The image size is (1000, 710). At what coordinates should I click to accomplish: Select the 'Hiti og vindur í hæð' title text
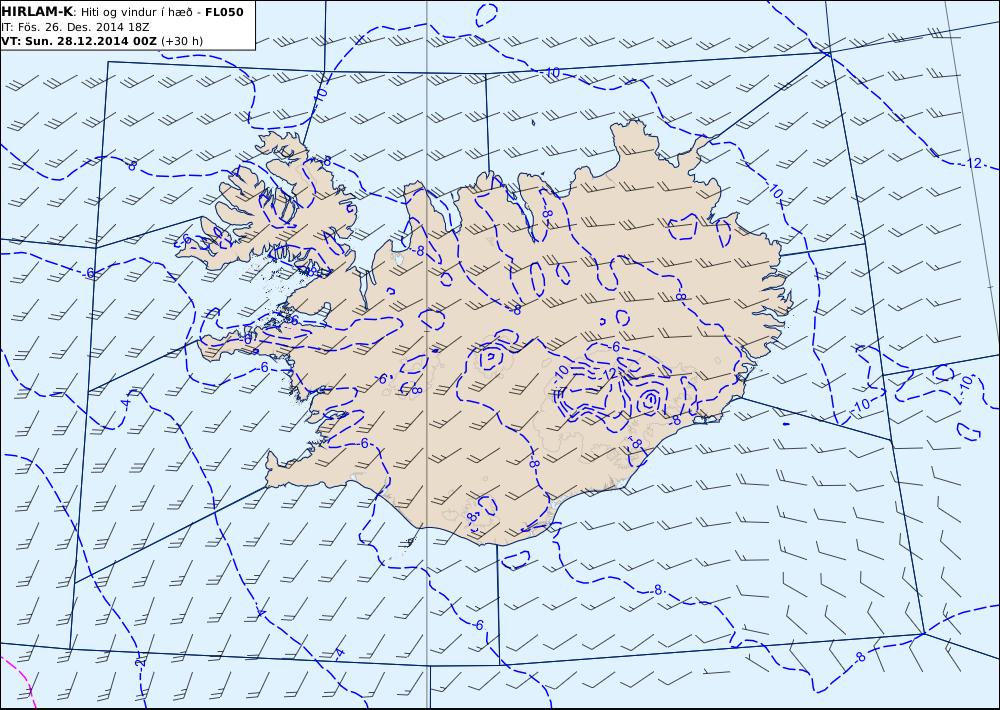136,12
